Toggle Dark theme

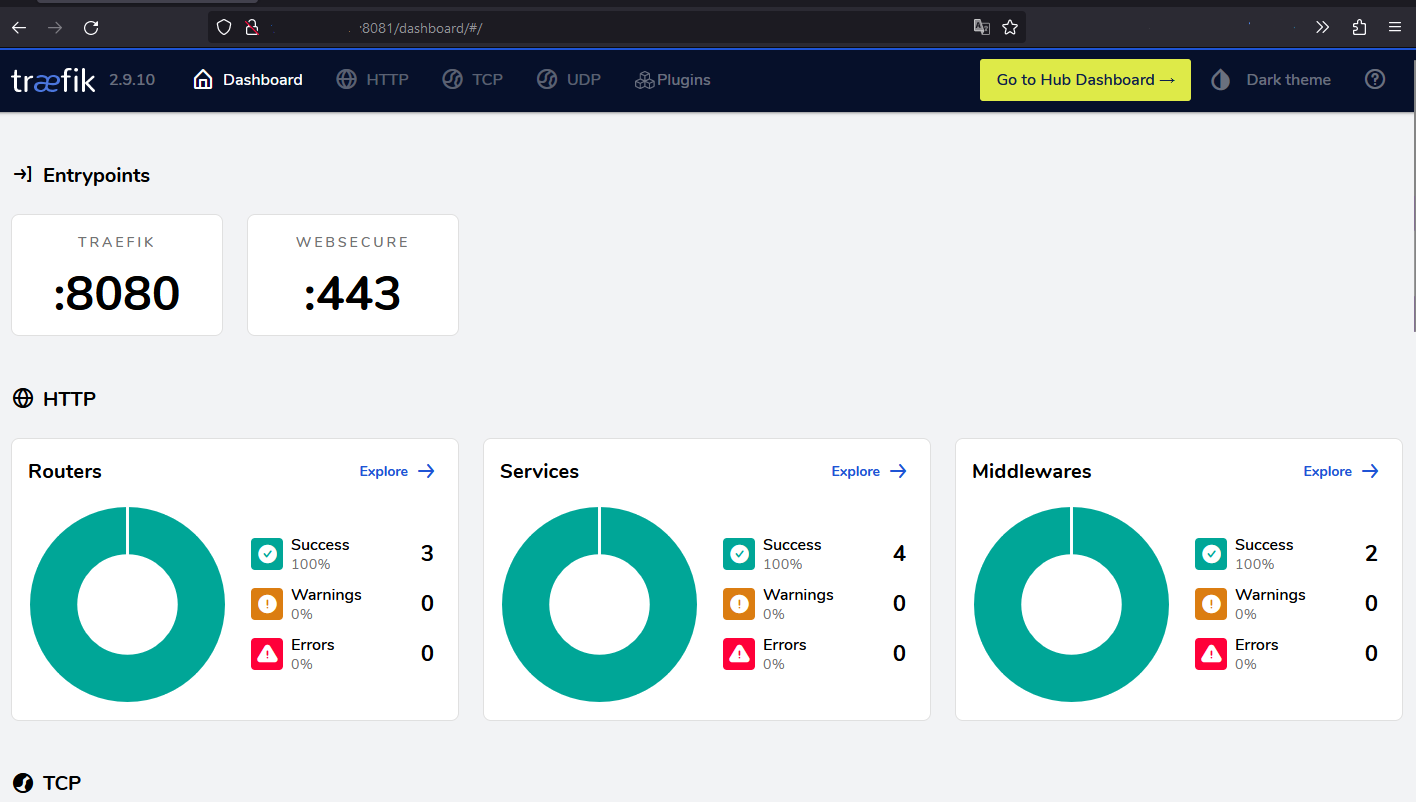tap(1271, 79)
